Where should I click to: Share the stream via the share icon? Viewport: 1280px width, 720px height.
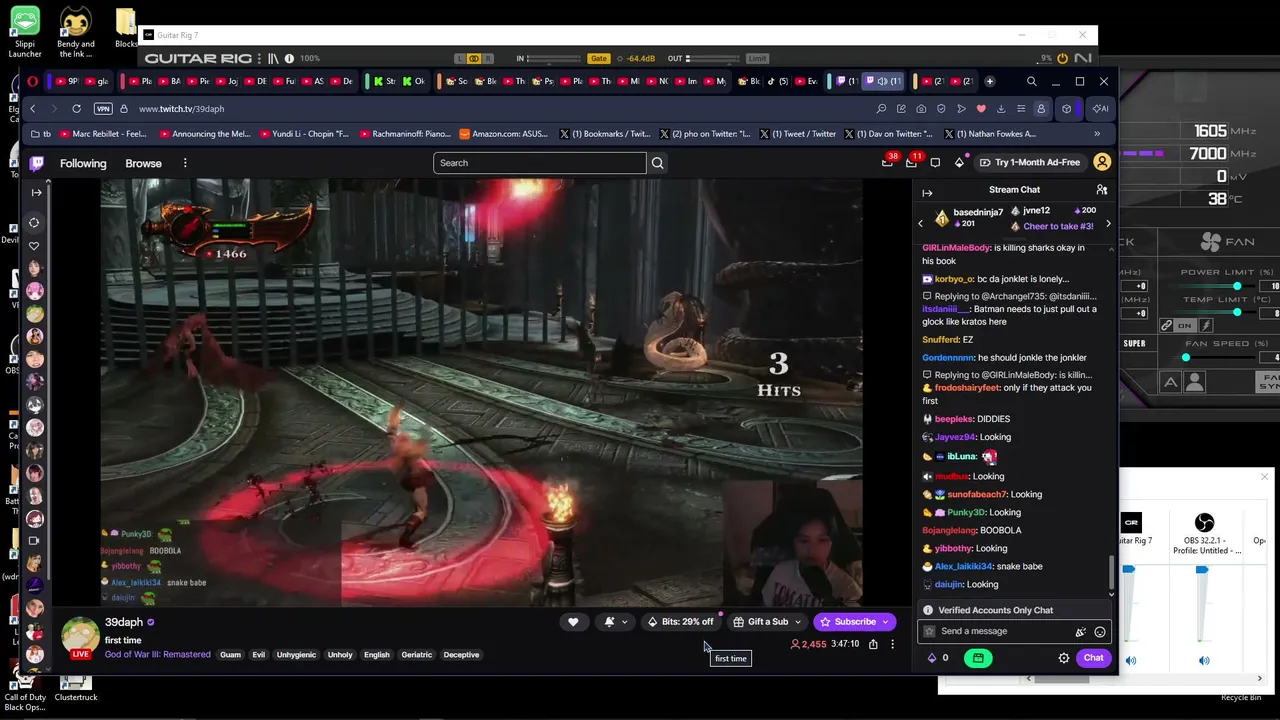pos(873,645)
